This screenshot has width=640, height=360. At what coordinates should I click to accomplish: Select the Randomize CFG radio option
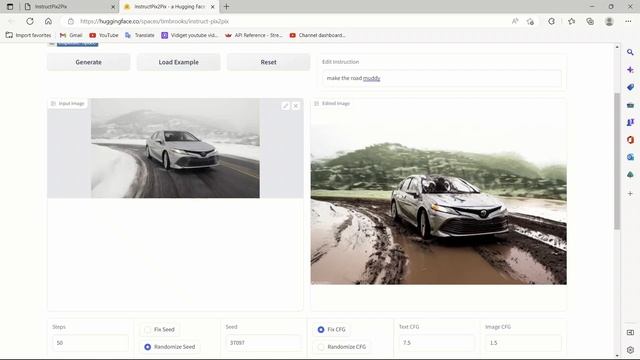click(342, 347)
